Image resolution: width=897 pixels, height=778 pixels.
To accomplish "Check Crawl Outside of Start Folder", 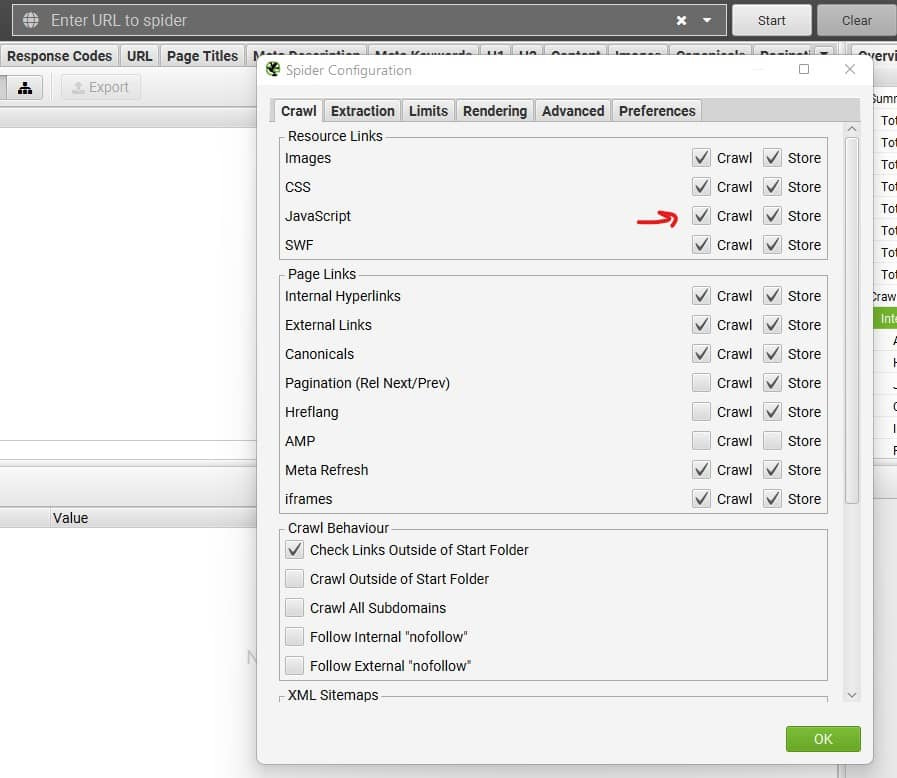I will tap(294, 579).
